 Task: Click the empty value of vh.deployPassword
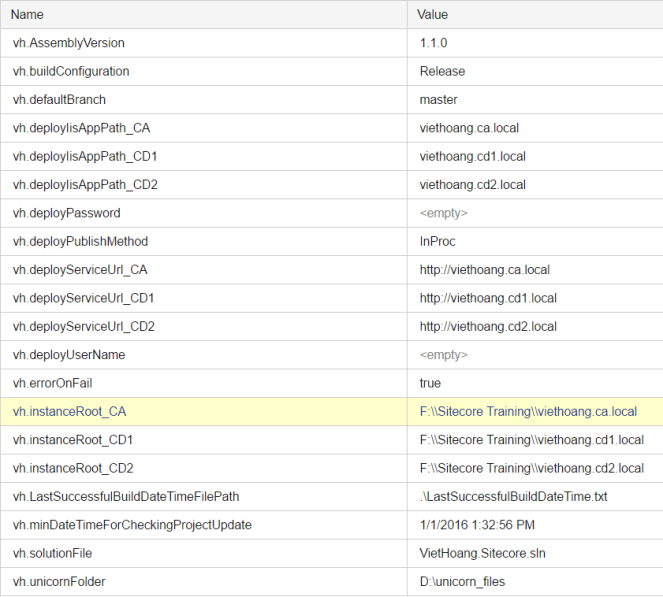443,213
